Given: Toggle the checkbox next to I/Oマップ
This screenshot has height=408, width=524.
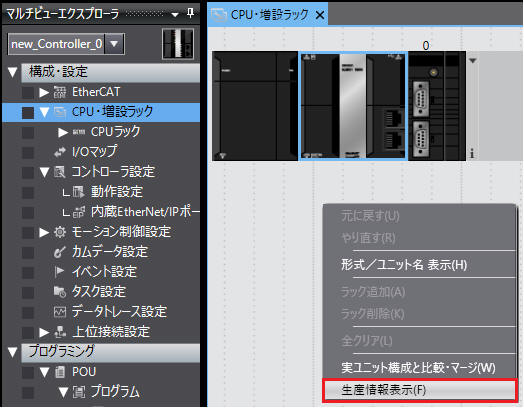Looking at the screenshot, I should [28, 153].
